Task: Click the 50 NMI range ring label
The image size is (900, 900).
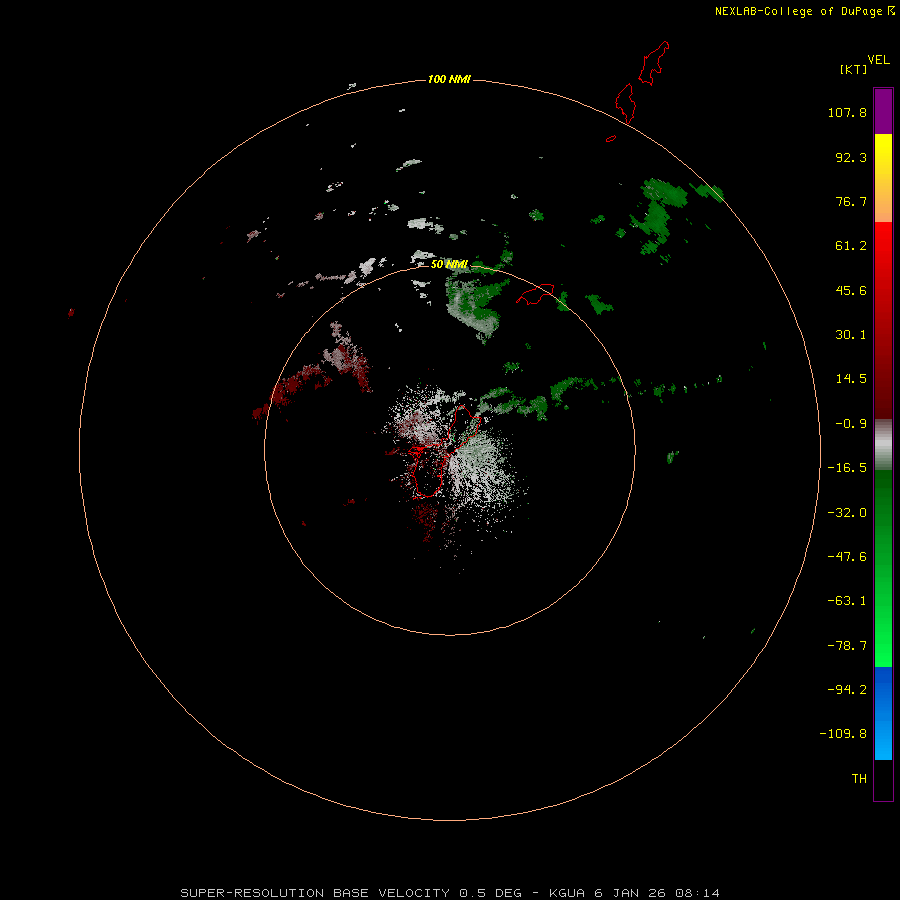Action: (x=449, y=264)
